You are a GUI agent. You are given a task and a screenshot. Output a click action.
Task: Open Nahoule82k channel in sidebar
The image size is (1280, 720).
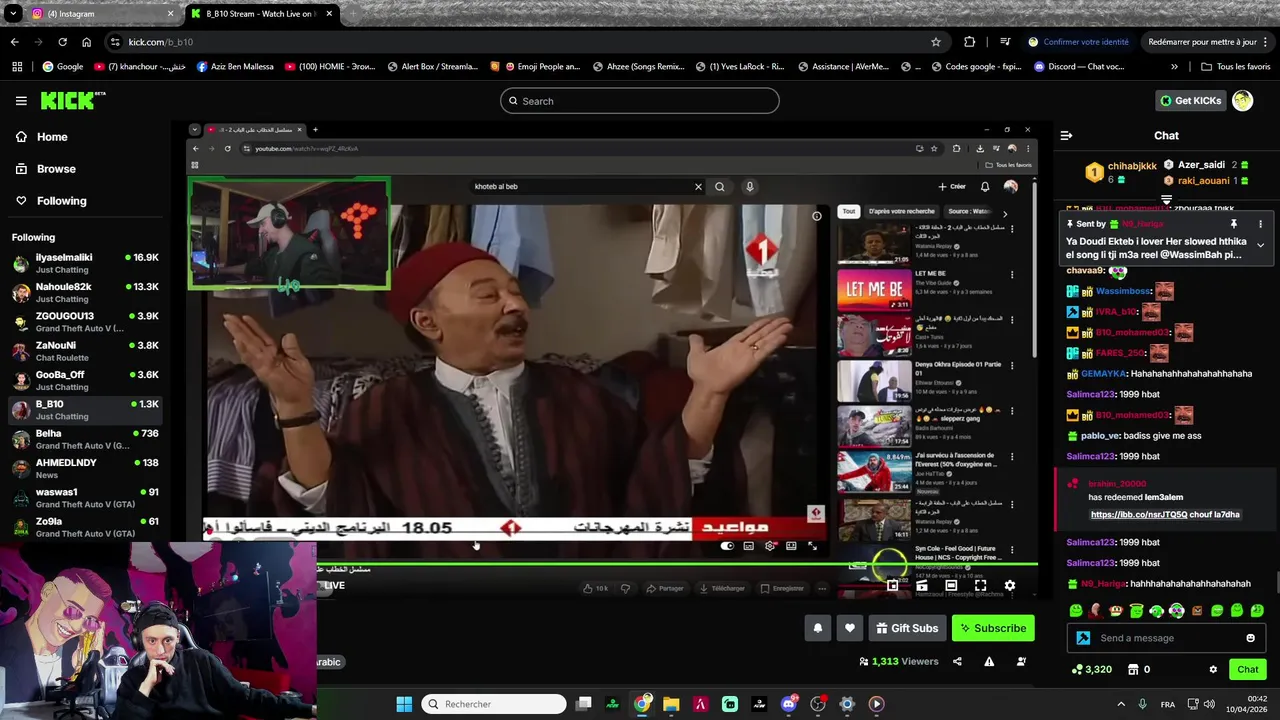point(86,292)
